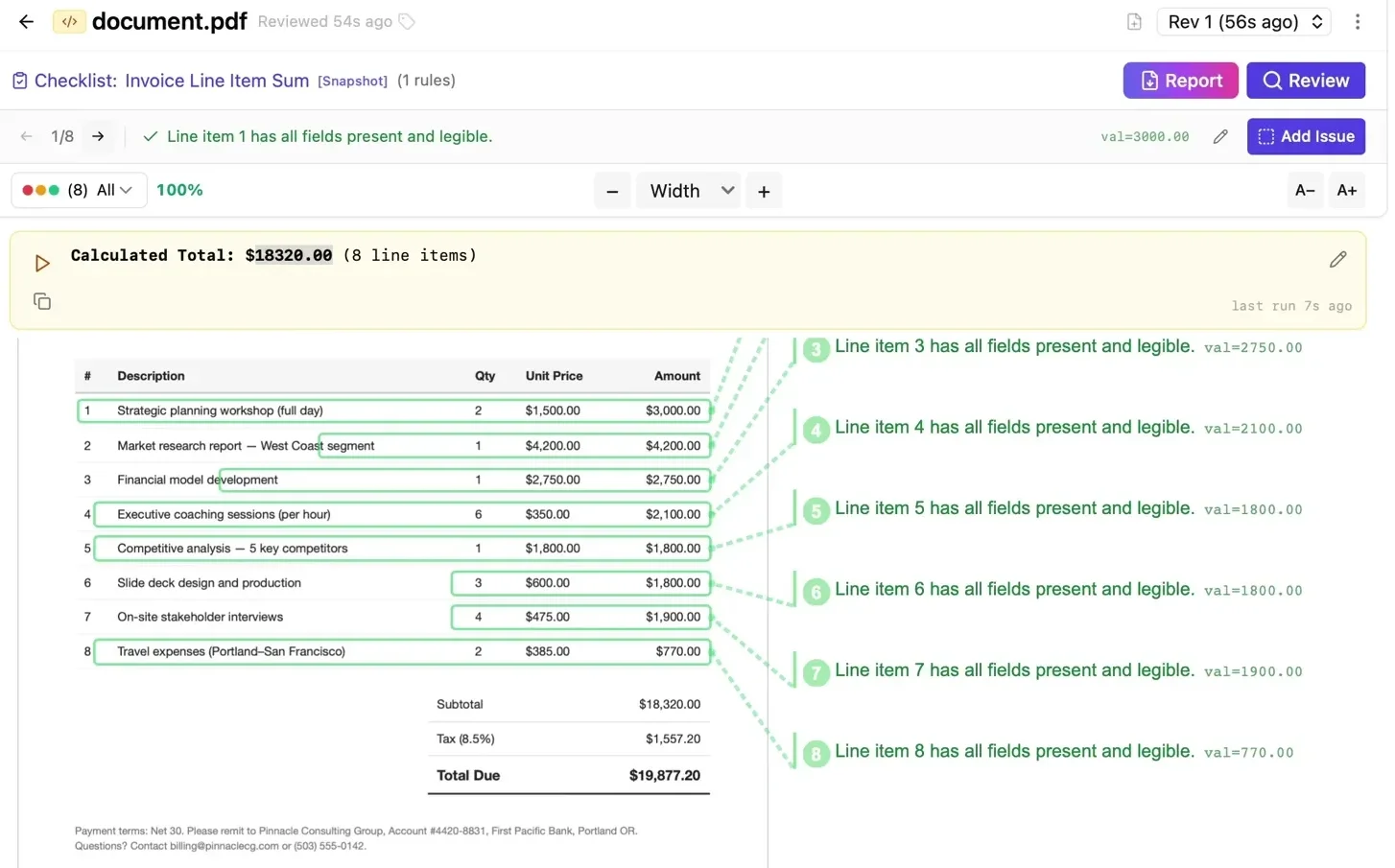The image size is (1395, 868).
Task: Copy the Calculated Total output
Action: click(42, 301)
